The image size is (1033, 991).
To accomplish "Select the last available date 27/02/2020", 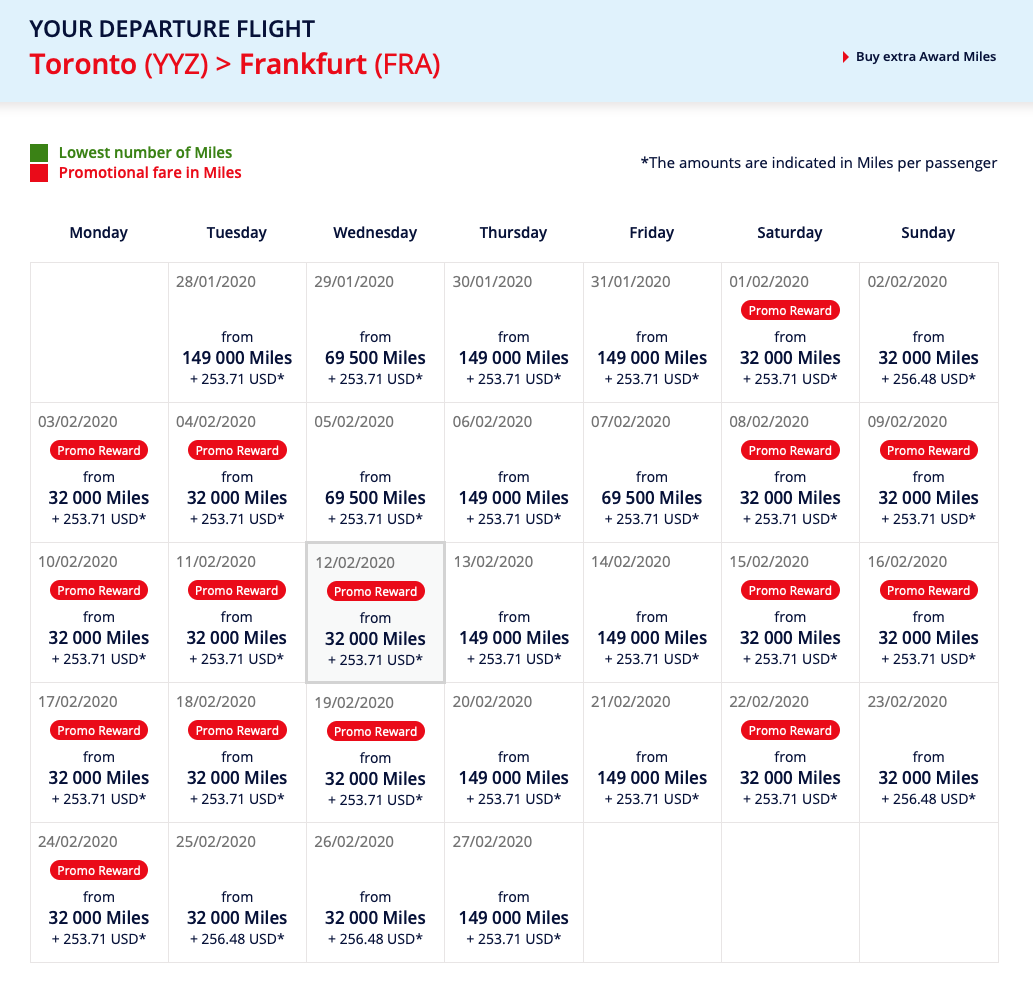I will (513, 892).
